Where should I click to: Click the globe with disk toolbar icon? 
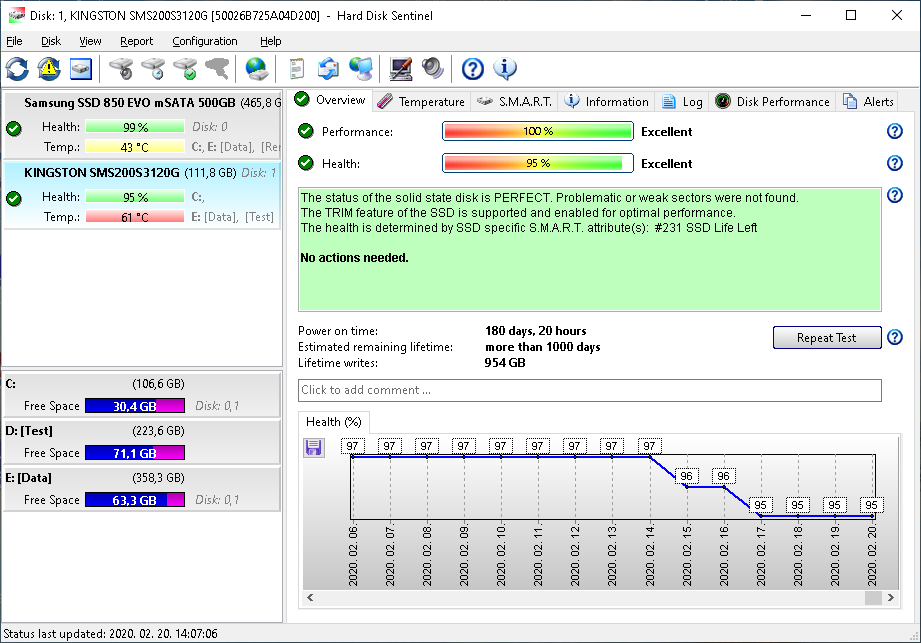click(x=257, y=69)
